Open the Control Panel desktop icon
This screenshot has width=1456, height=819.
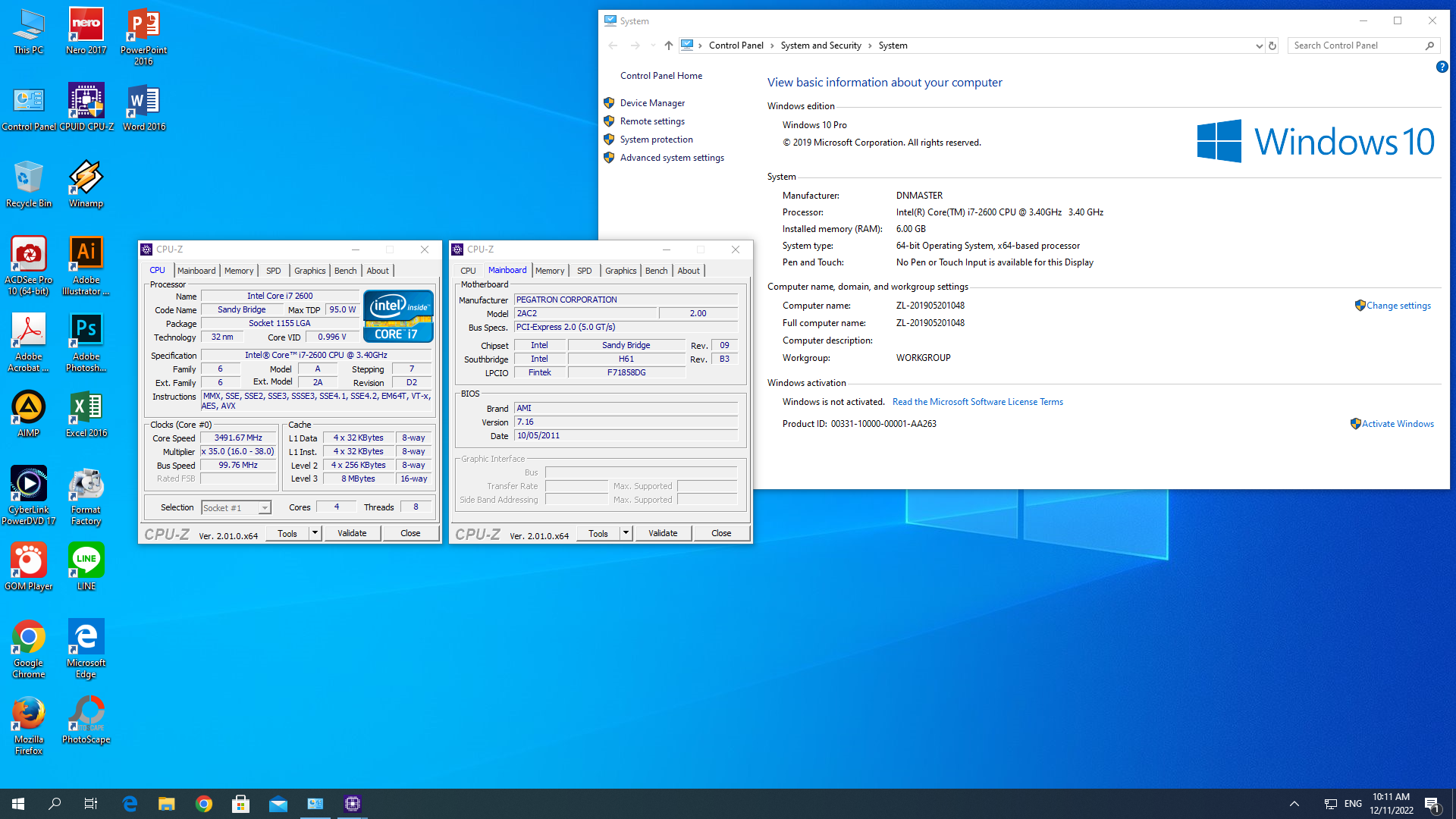[x=29, y=108]
